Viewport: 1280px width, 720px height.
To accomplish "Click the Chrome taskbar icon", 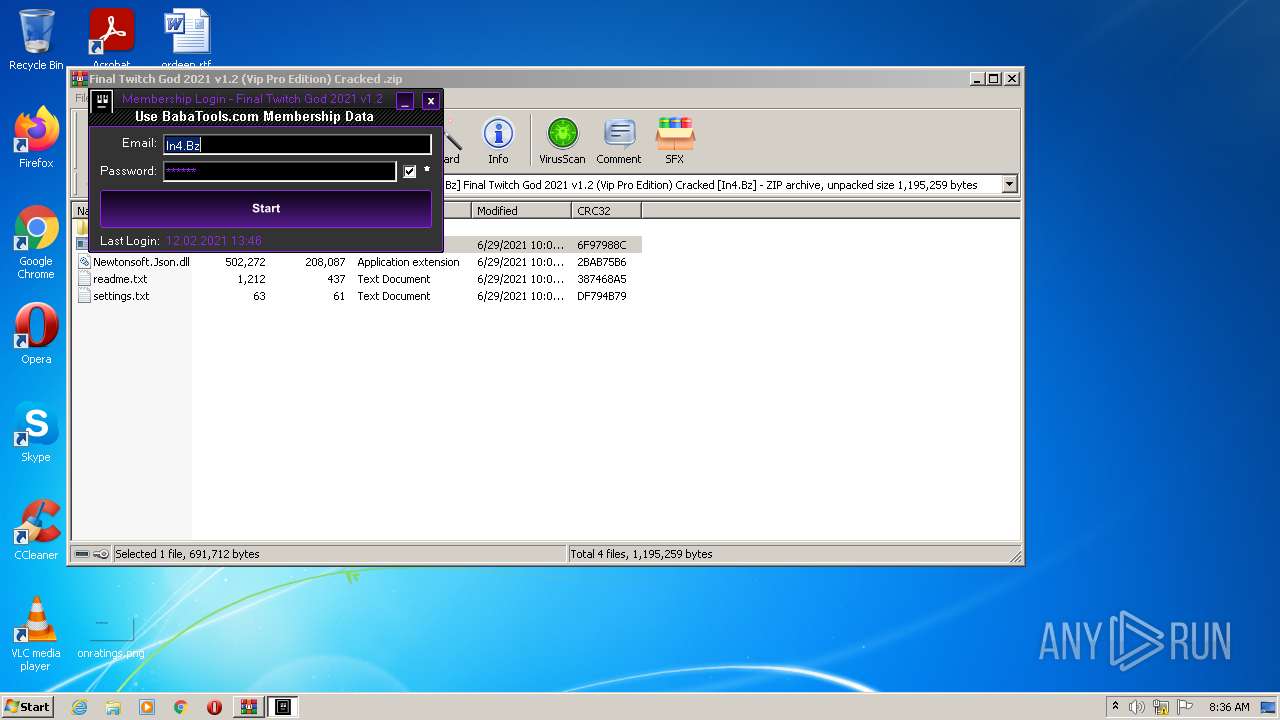I will [x=181, y=707].
